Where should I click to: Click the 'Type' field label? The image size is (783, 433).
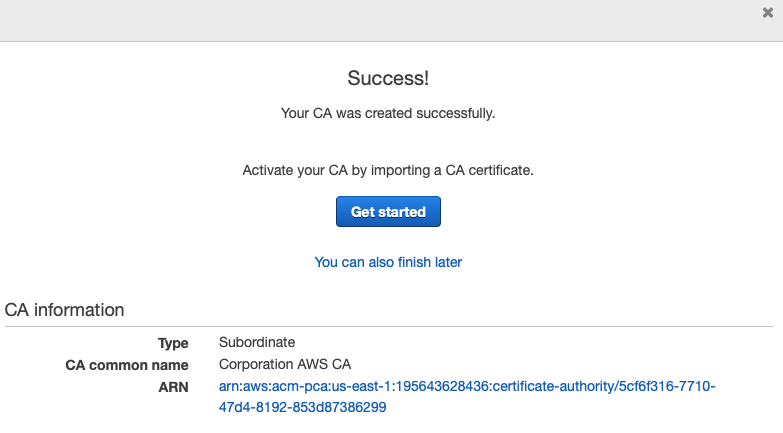(x=173, y=343)
